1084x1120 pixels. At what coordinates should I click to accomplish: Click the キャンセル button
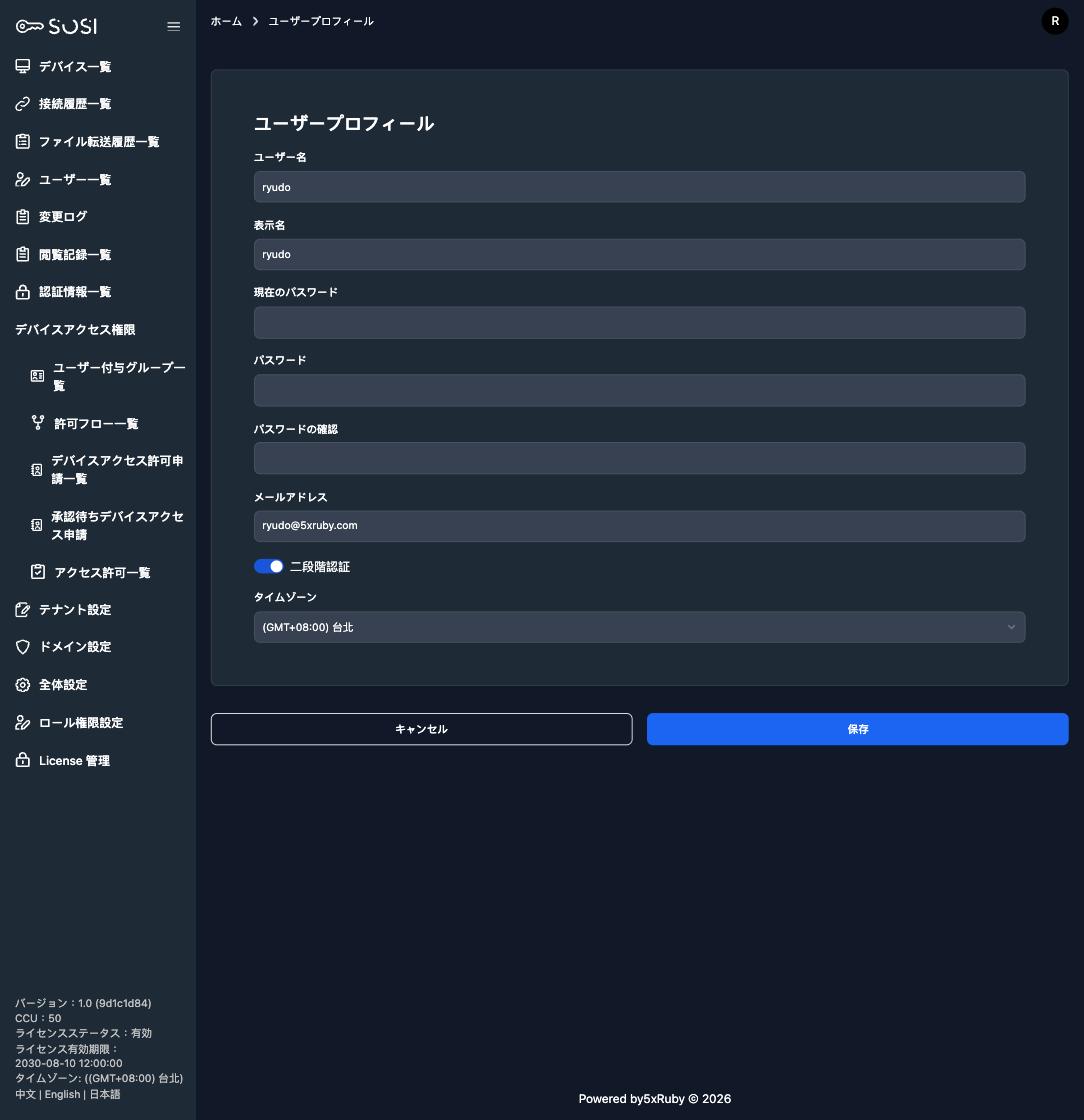tap(421, 729)
